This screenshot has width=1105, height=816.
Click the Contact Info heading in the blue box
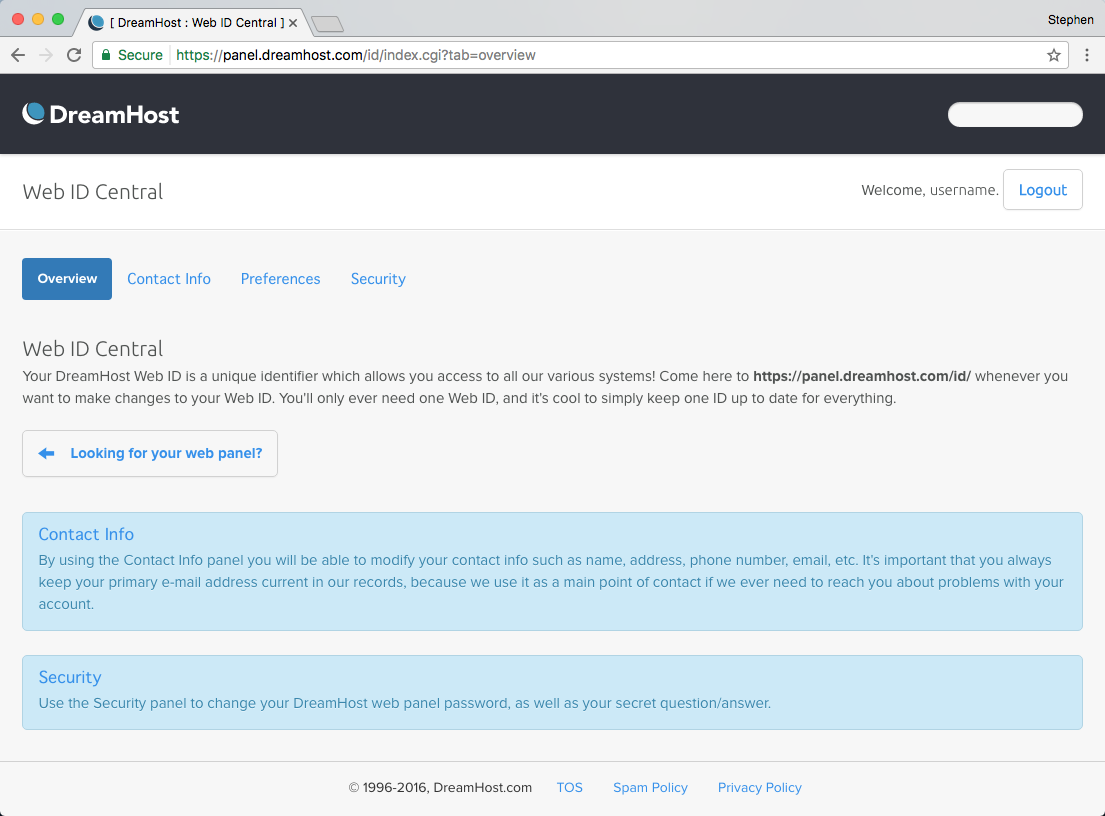(86, 534)
